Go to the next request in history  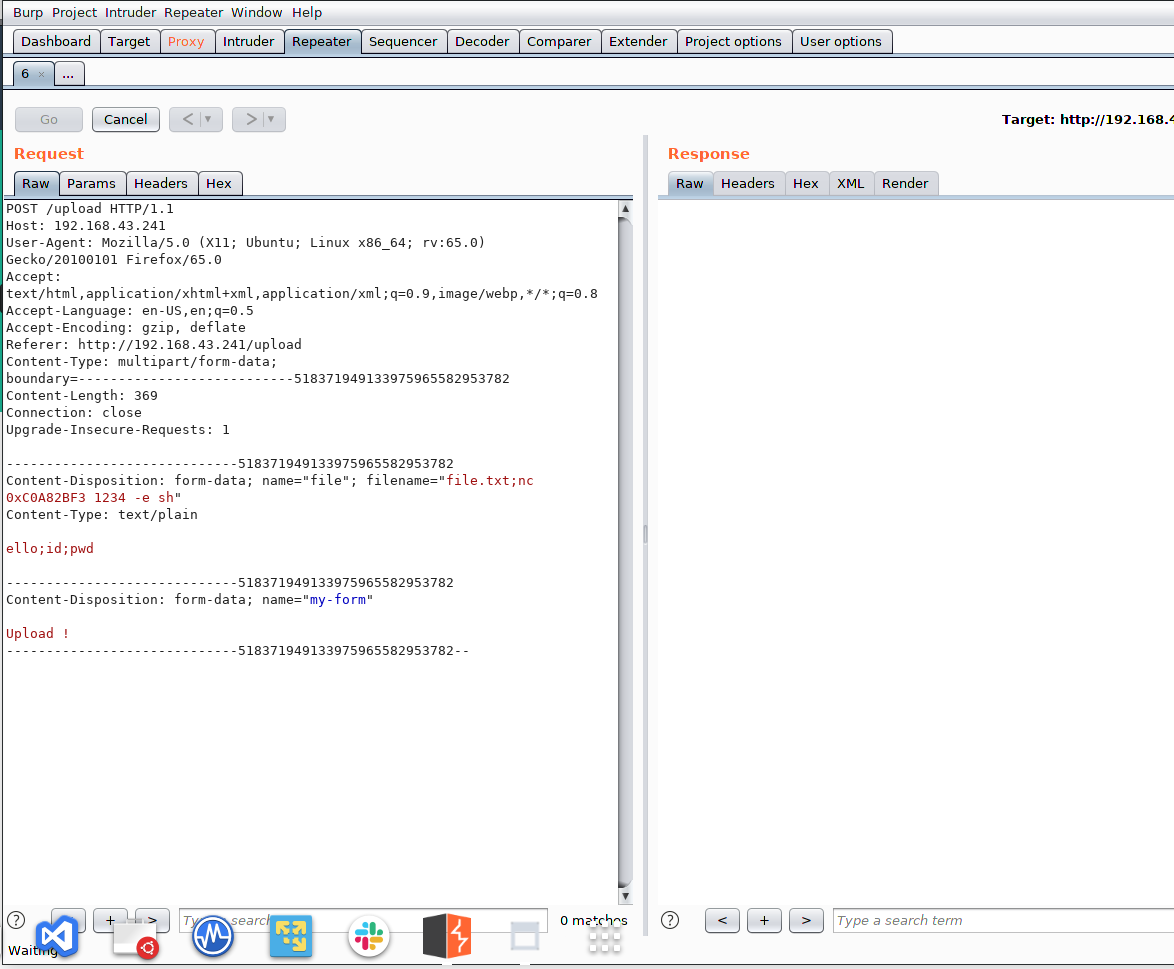pyautogui.click(x=251, y=119)
